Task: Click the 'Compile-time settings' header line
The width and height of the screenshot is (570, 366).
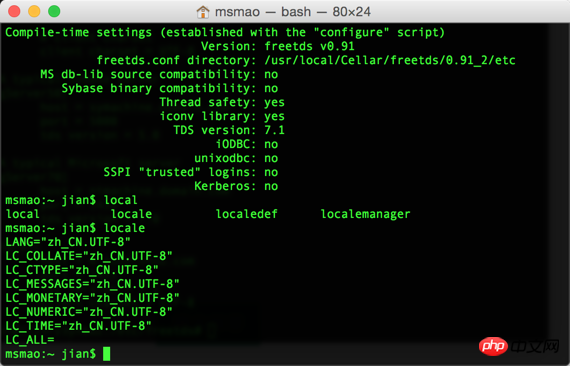Action: coord(225,33)
